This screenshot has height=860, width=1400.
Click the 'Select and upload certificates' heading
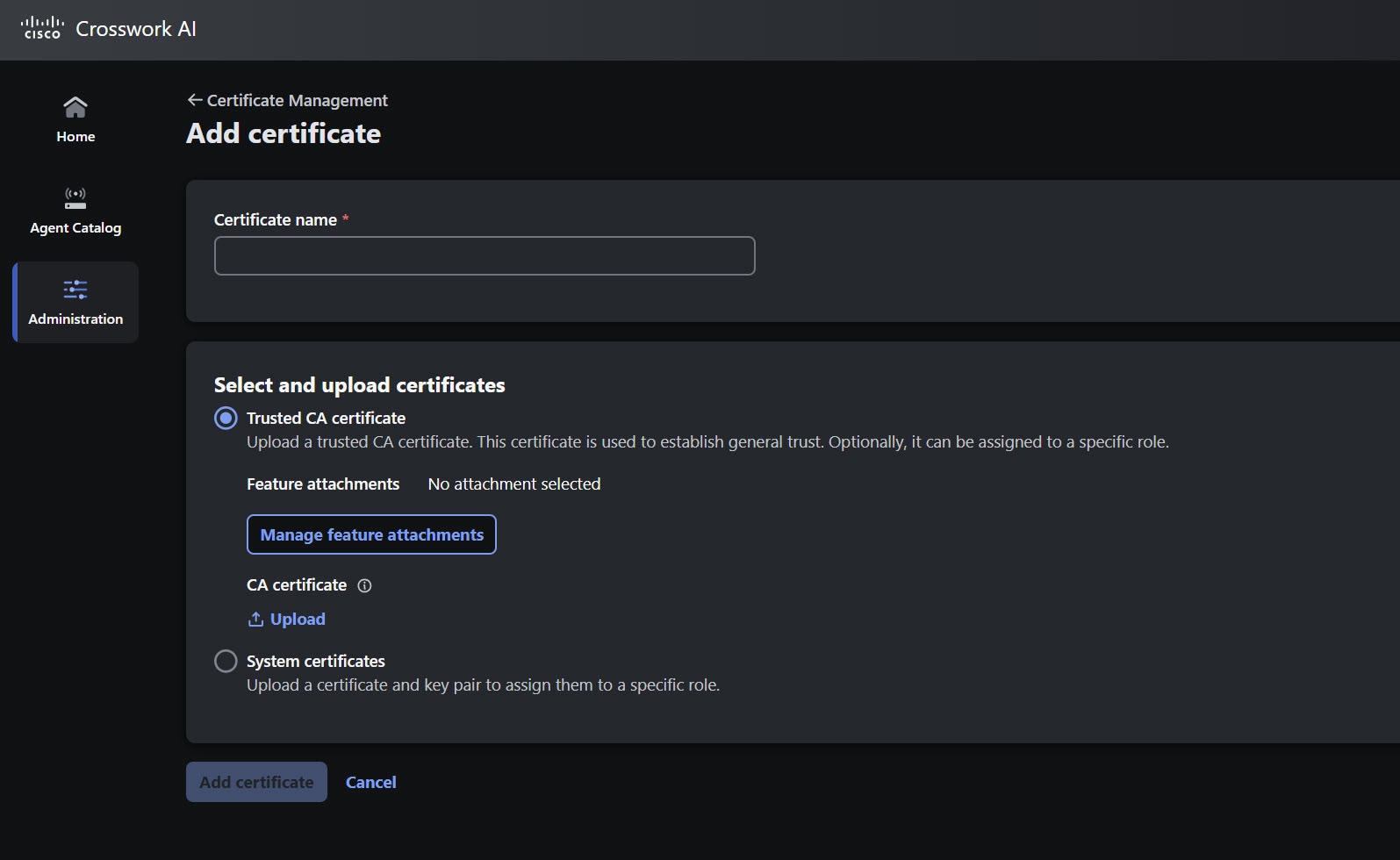(360, 385)
